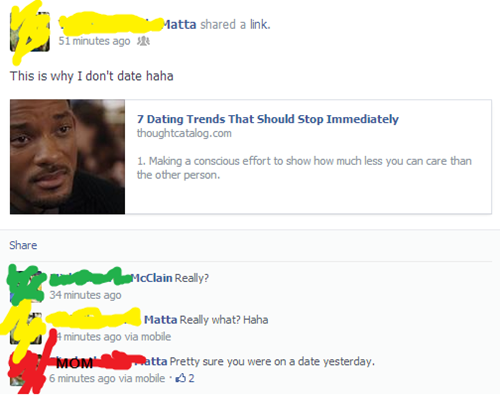Image resolution: width=500 pixels, height=405 pixels.
Task: Open the avatar beside 'Really what? Haha' comment
Action: (x=26, y=328)
